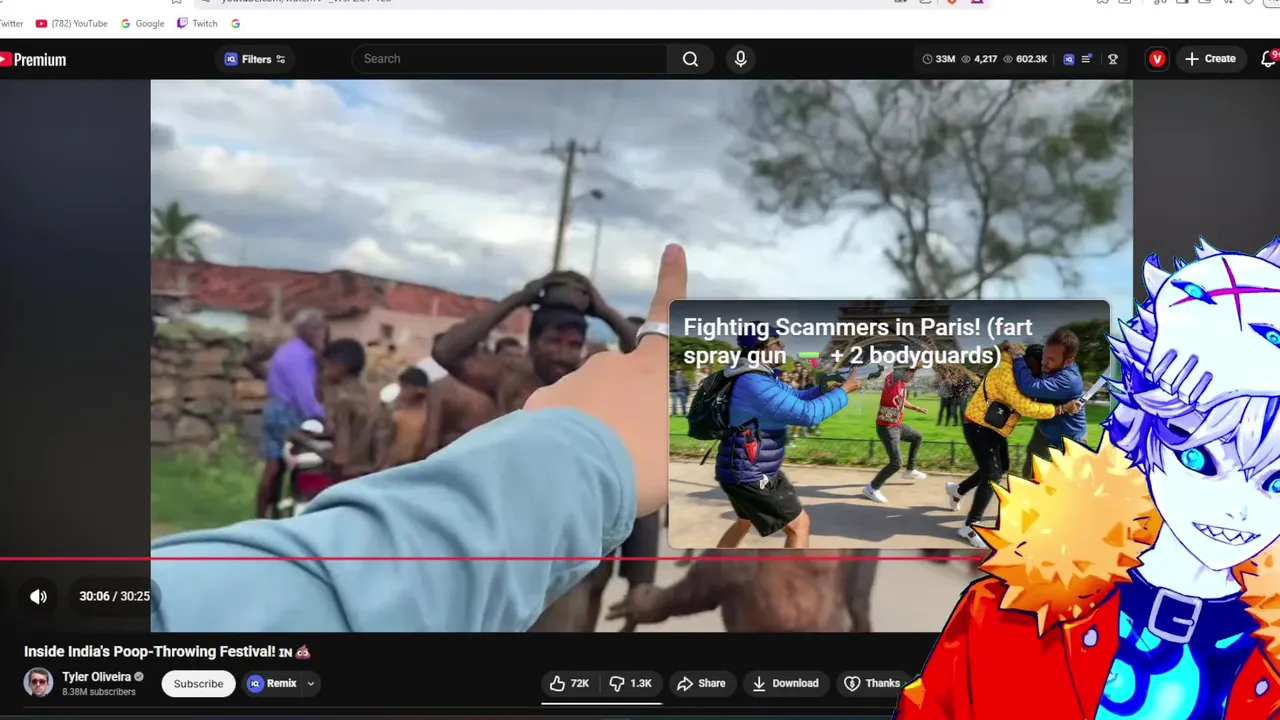The image size is (1280, 720).
Task: Open the YouTube Premium home logo
Action: pos(33,60)
